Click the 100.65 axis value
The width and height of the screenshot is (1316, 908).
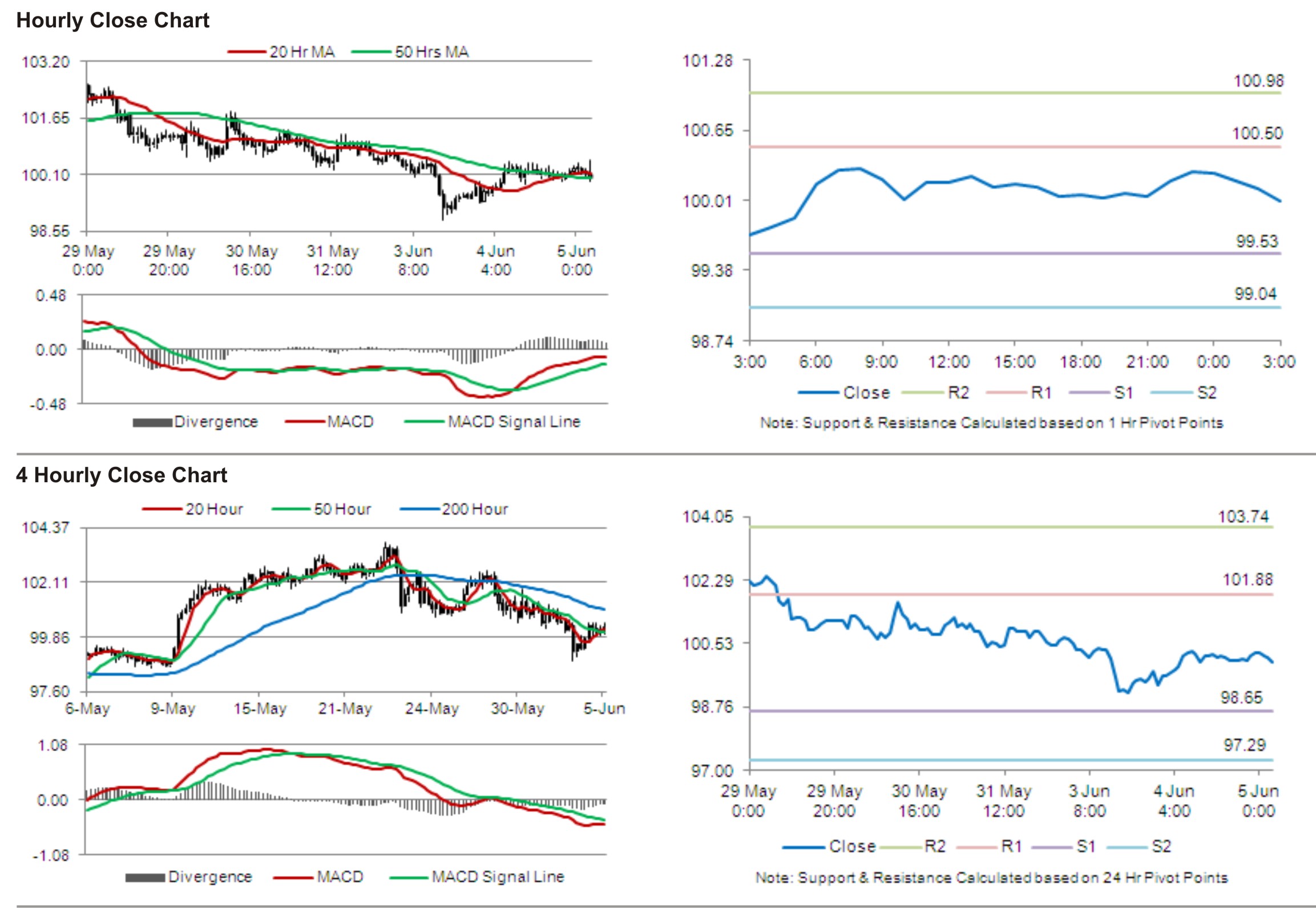(x=708, y=131)
